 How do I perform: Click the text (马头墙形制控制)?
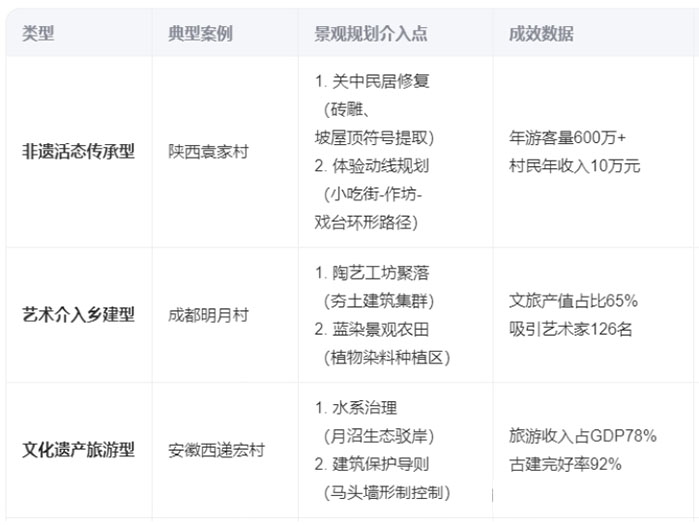point(387,492)
